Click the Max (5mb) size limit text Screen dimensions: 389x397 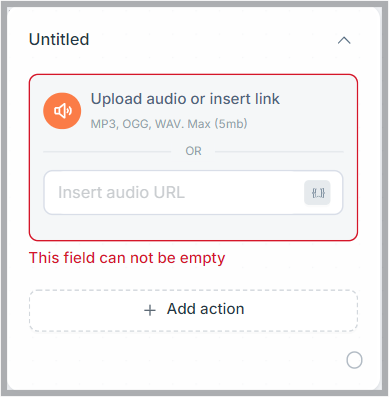coord(217,124)
